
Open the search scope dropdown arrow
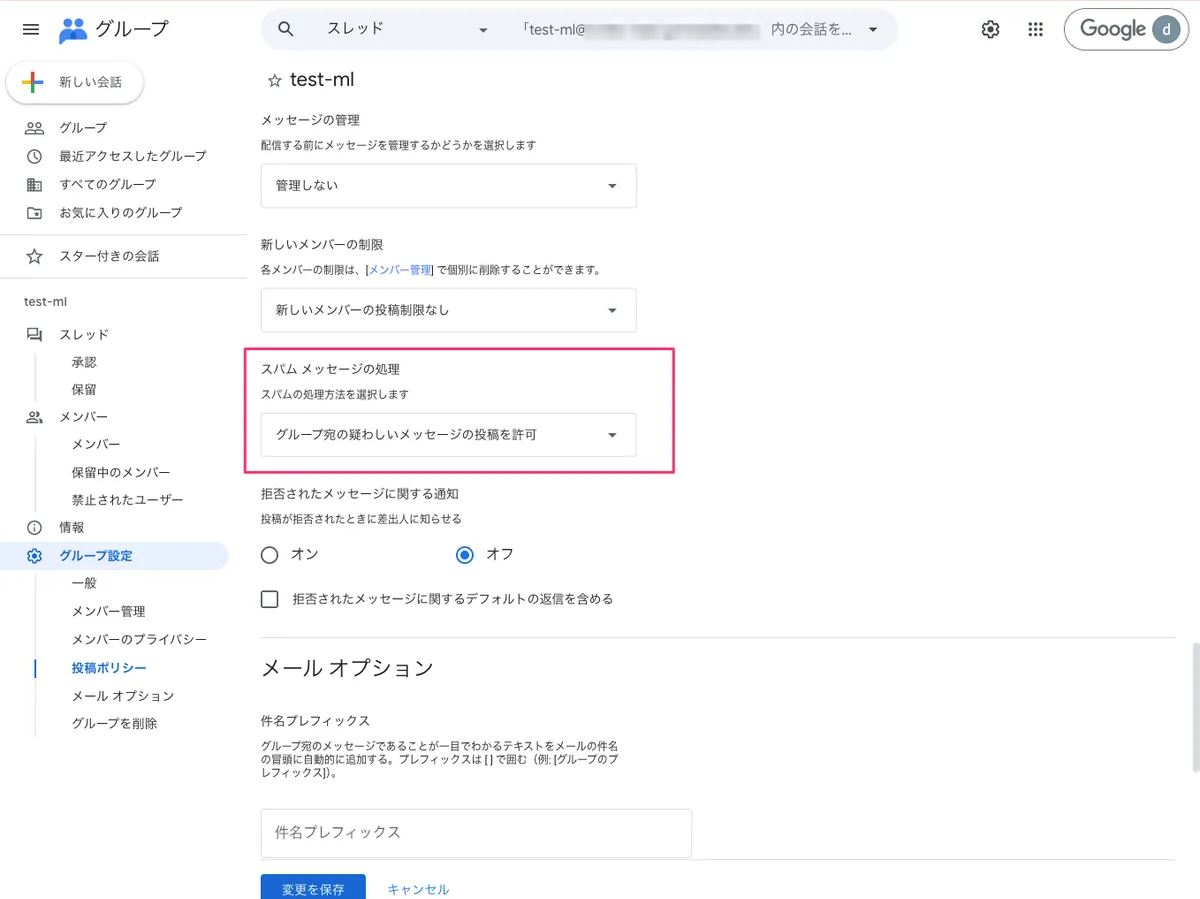[x=873, y=29]
